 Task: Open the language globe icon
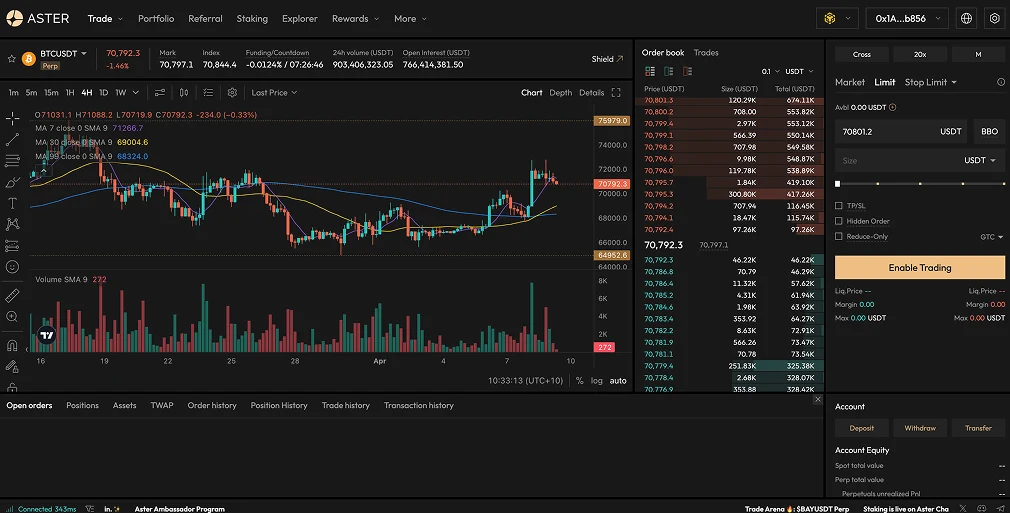pos(966,18)
